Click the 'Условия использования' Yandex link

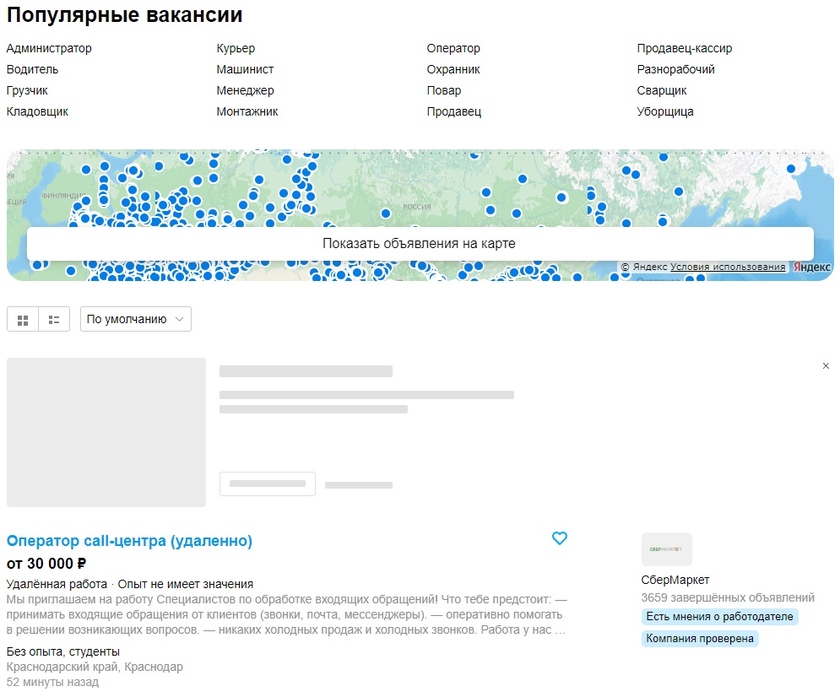[727, 267]
